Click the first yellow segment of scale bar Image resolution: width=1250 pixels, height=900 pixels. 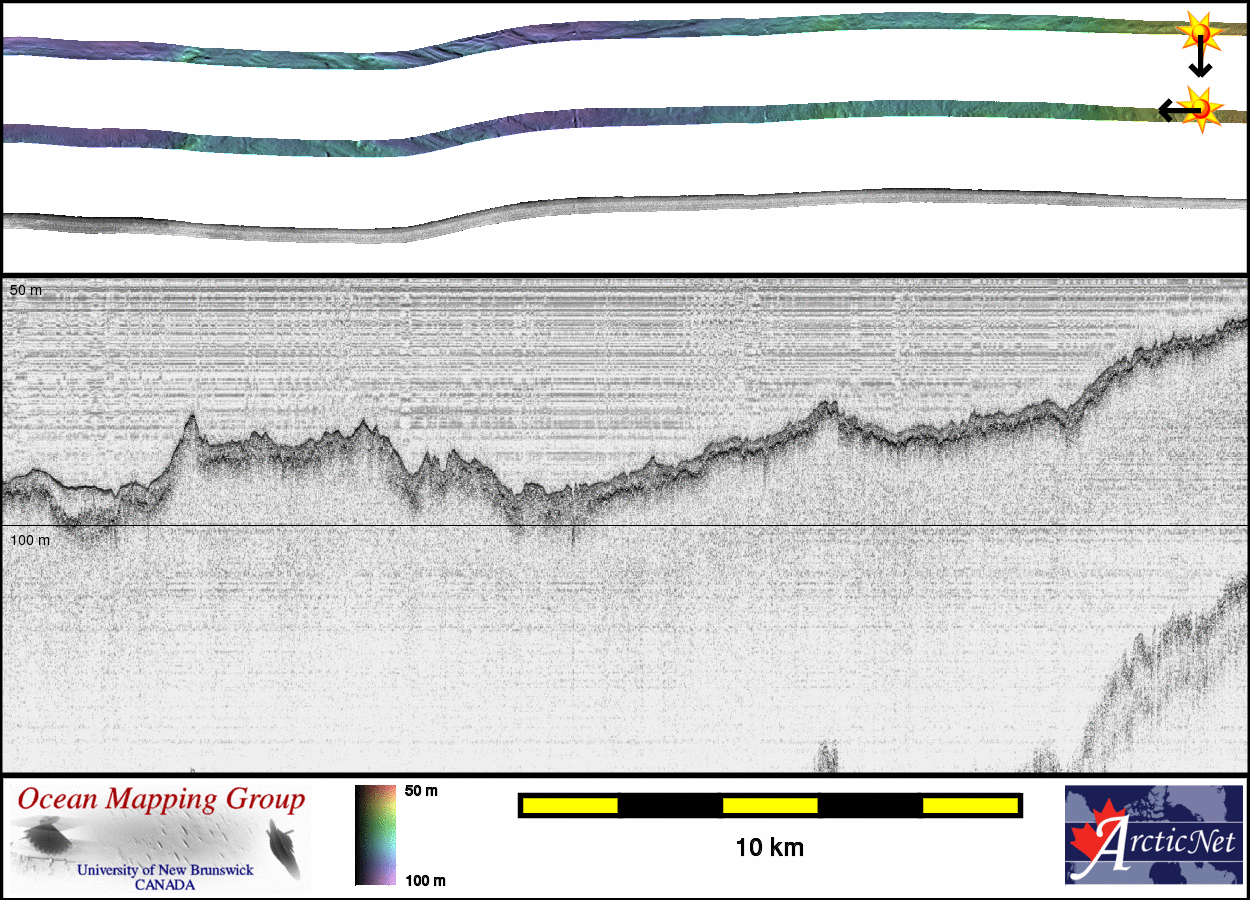tap(570, 805)
